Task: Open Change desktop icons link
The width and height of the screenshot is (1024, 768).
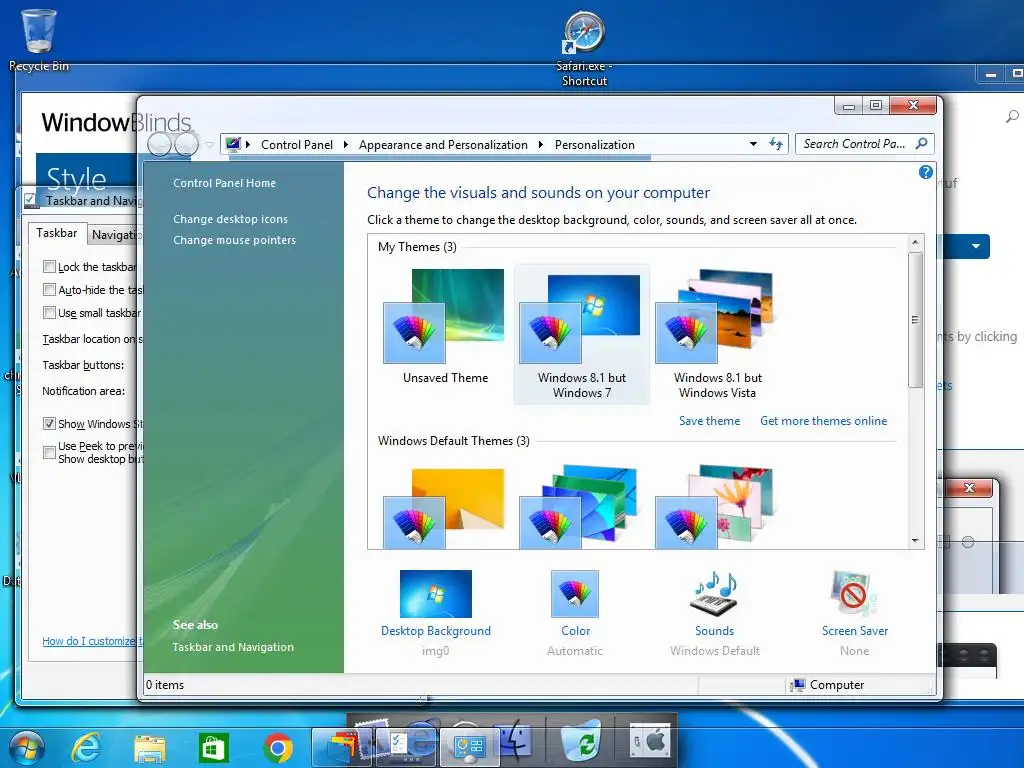Action: coord(231,219)
